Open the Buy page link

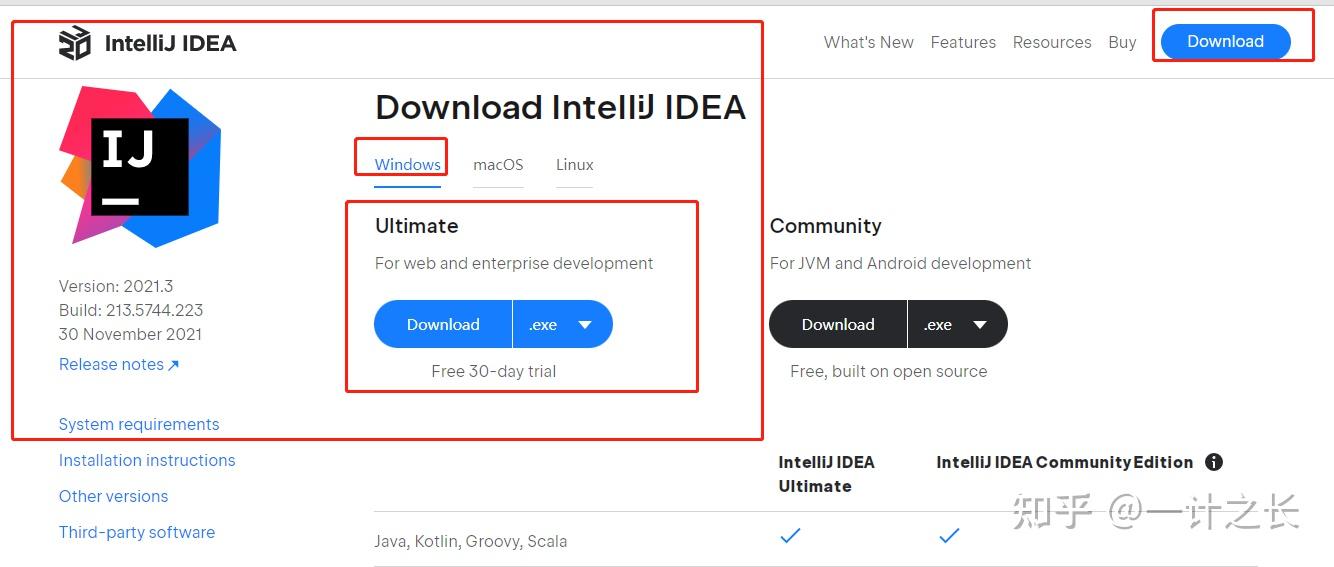coord(1122,42)
